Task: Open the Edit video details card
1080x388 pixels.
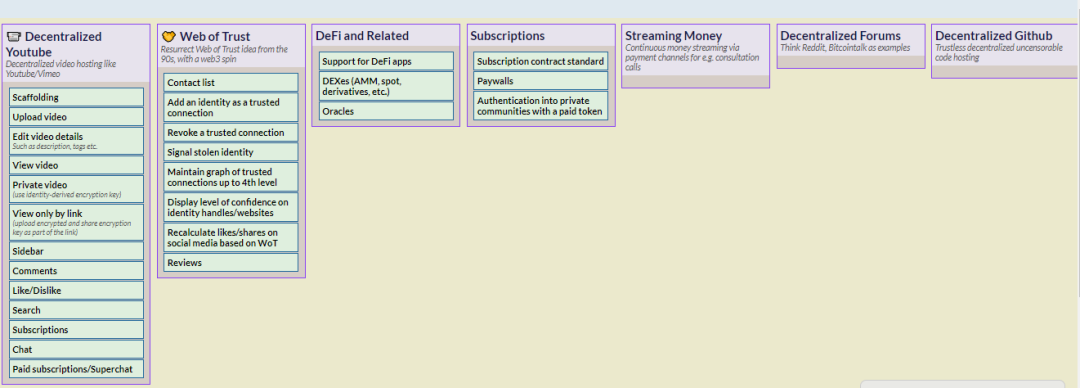Action: point(76,141)
